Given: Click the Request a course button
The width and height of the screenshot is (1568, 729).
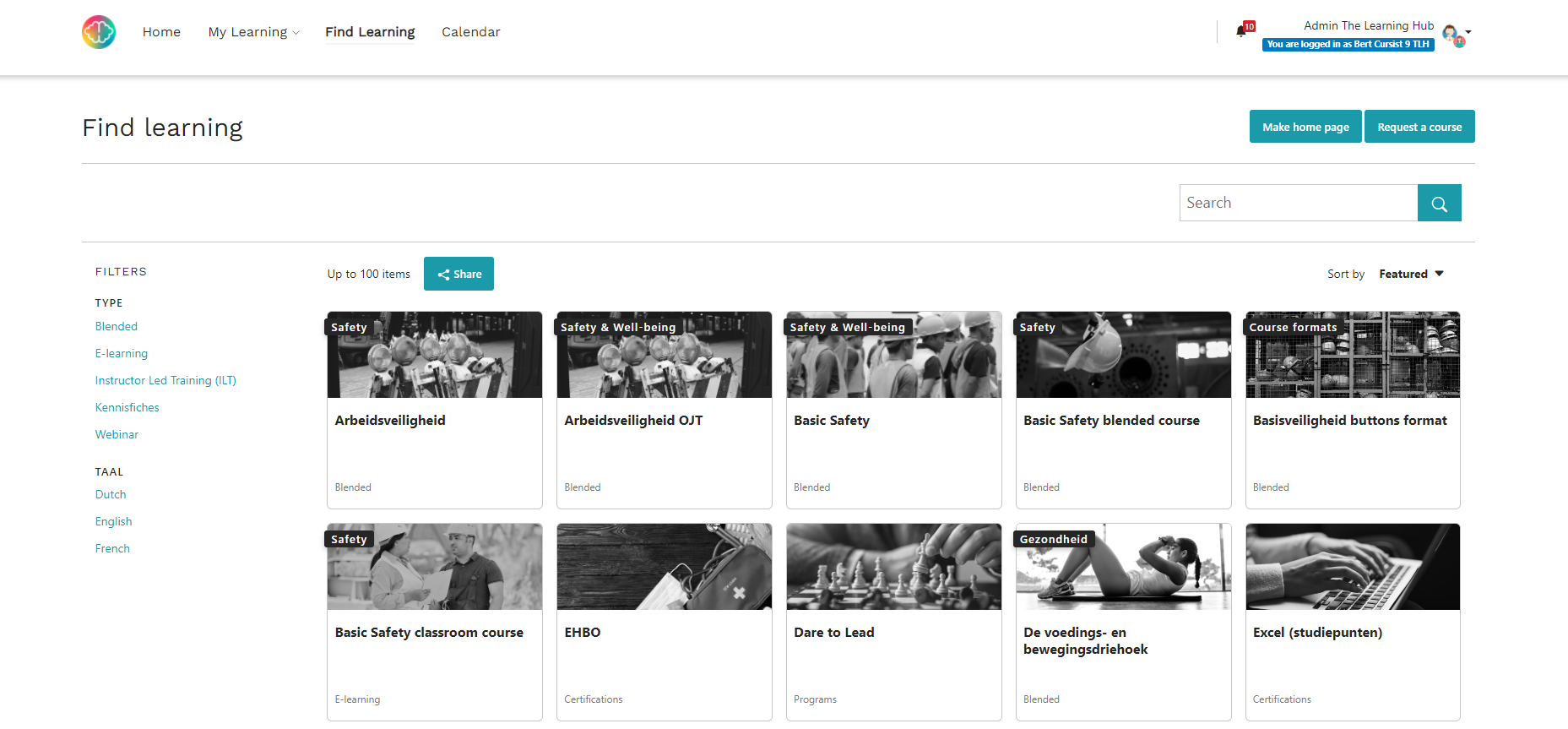Looking at the screenshot, I should tap(1419, 127).
